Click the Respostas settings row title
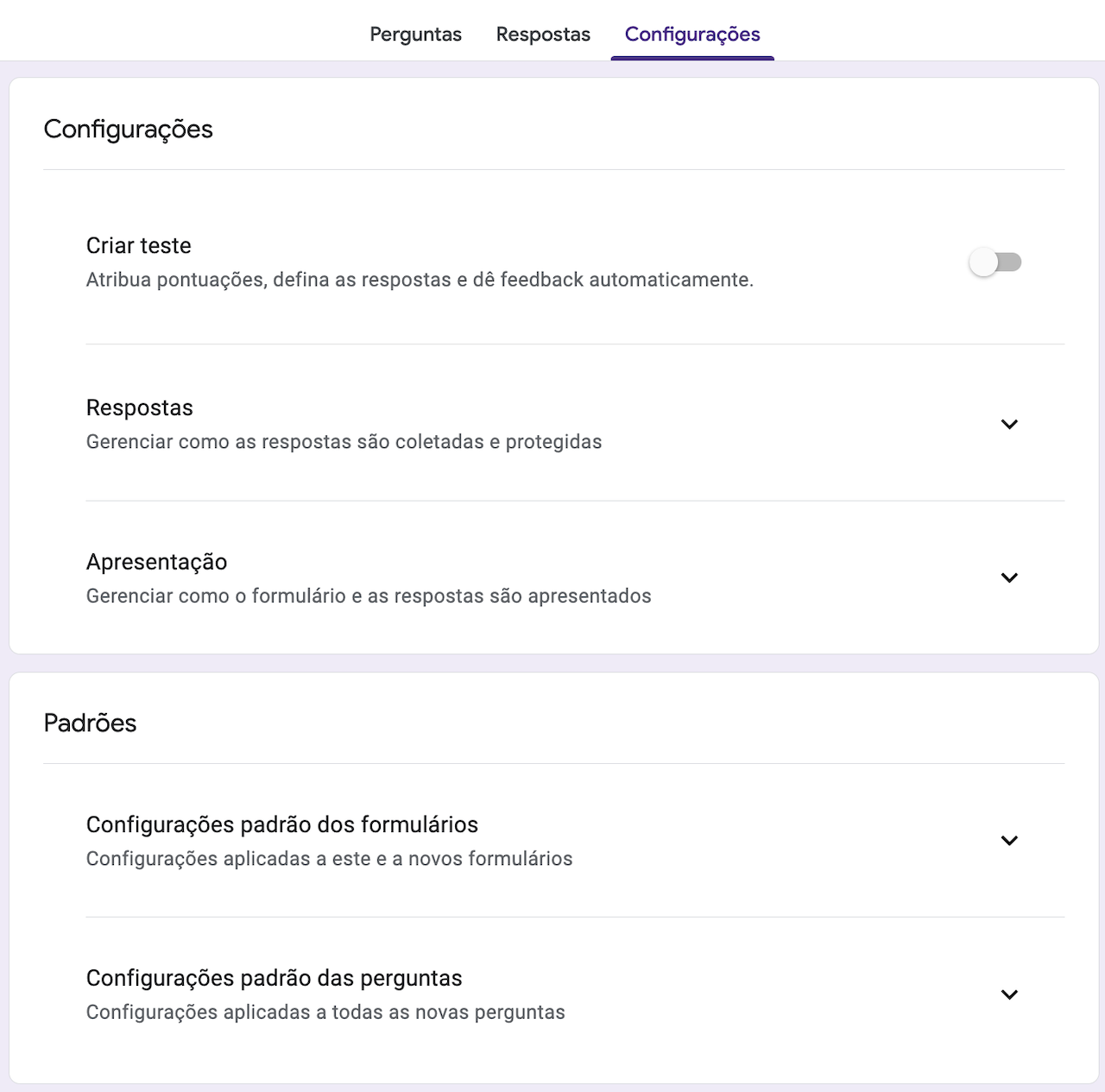The width and height of the screenshot is (1105, 1092). tap(140, 407)
